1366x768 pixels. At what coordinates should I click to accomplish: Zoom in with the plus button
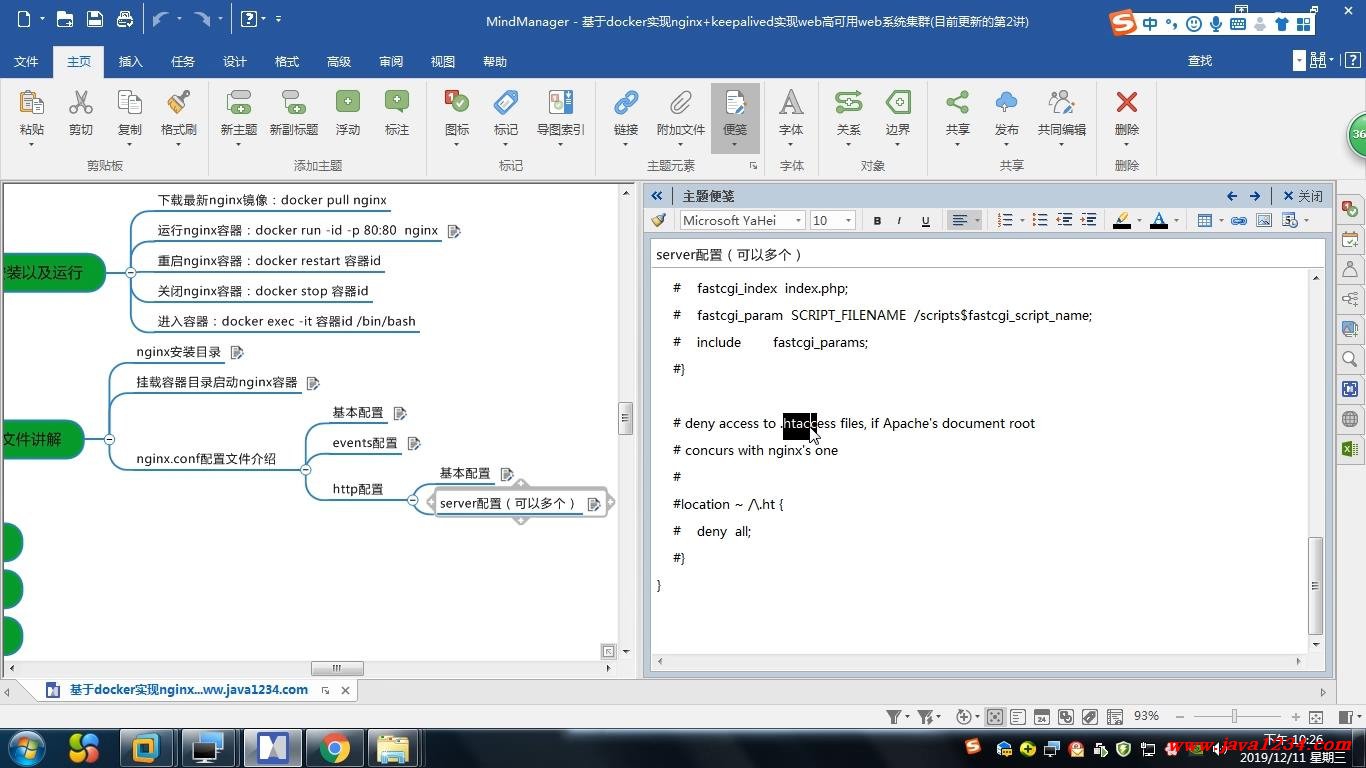tap(1296, 716)
